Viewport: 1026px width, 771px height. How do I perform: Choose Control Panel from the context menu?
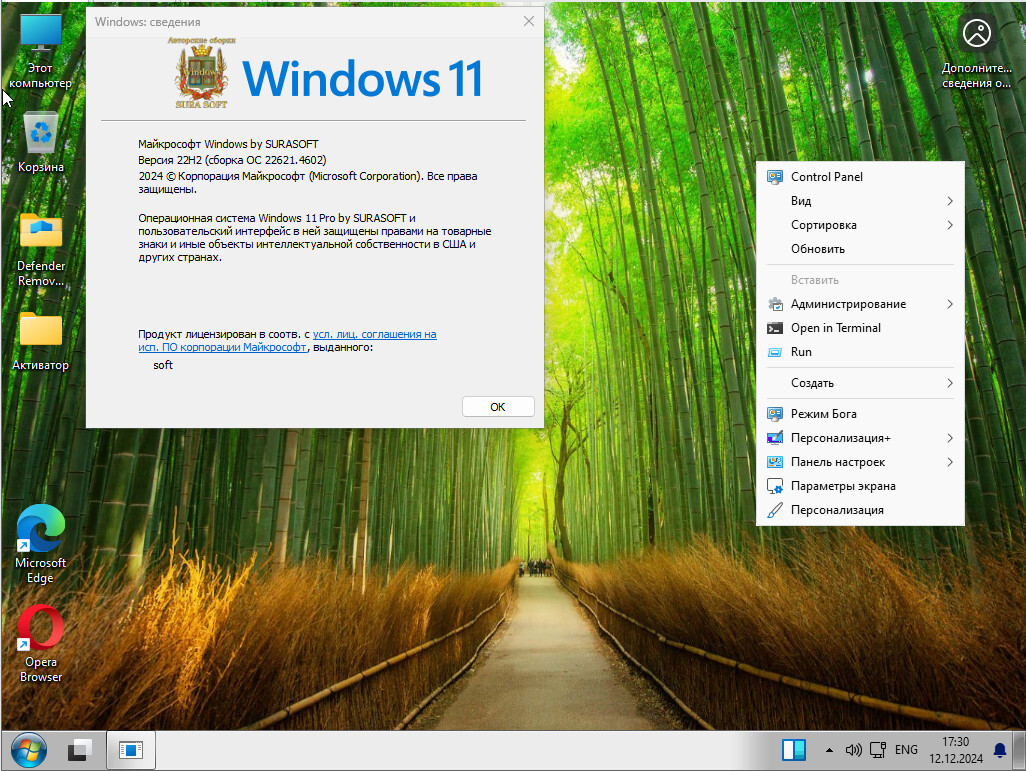(860, 177)
